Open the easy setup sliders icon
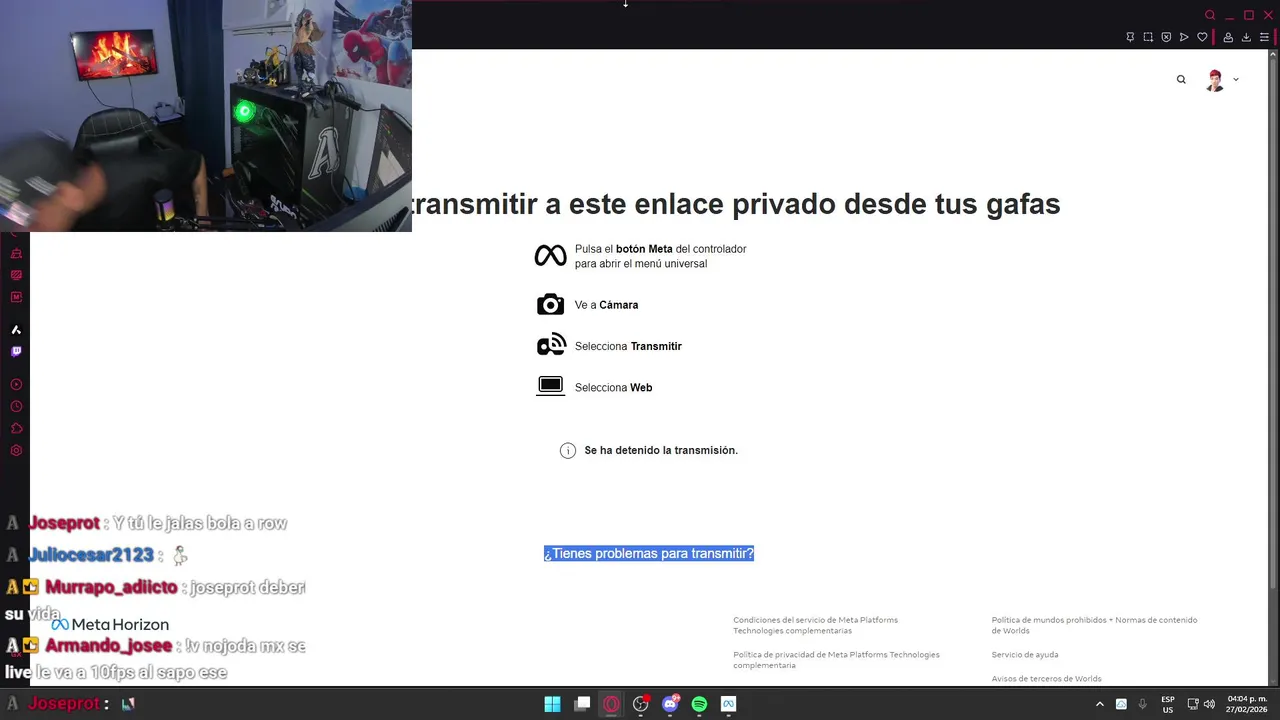The width and height of the screenshot is (1280, 720). tap(1264, 37)
